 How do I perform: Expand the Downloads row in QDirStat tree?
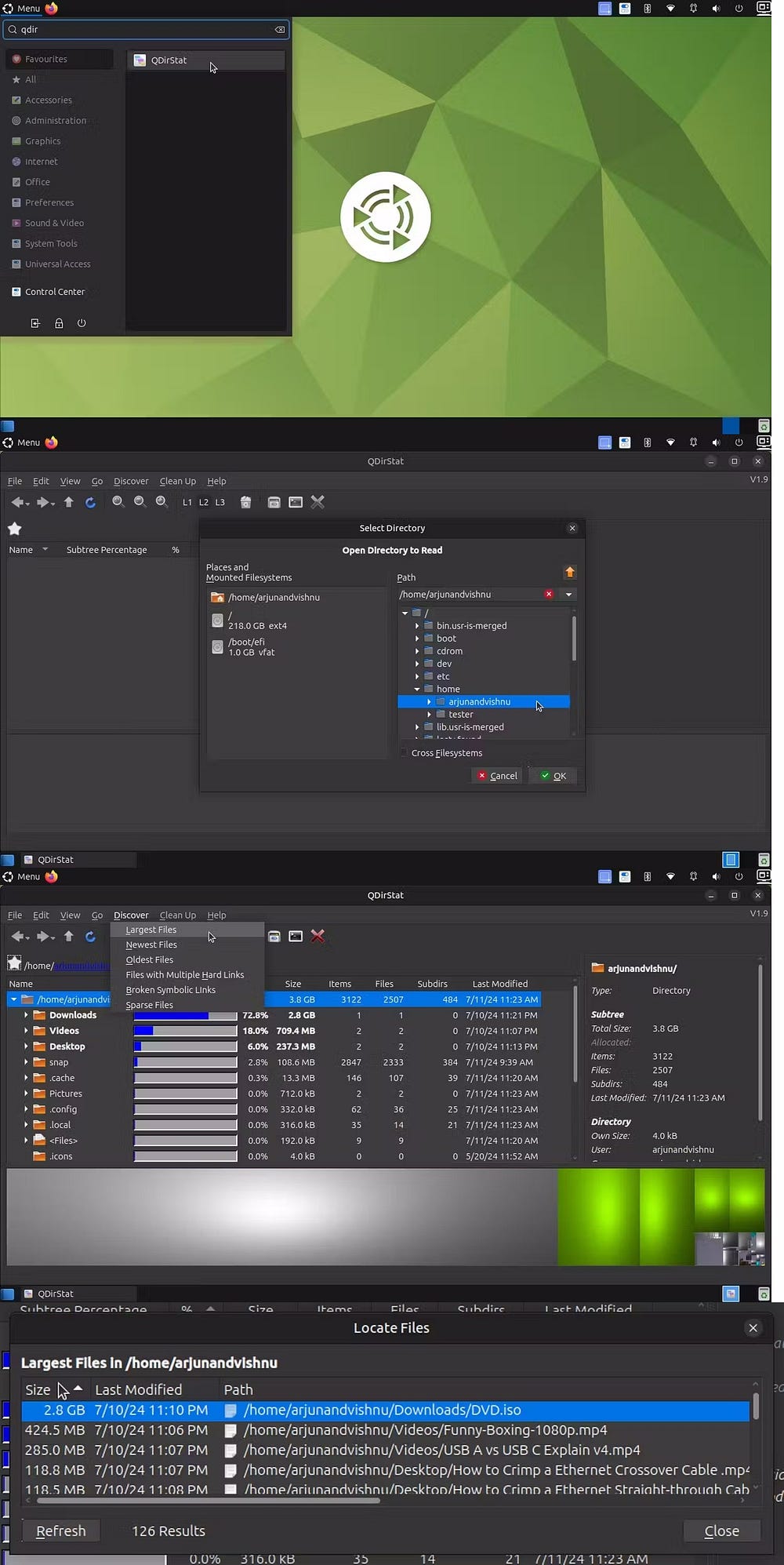tap(26, 1015)
